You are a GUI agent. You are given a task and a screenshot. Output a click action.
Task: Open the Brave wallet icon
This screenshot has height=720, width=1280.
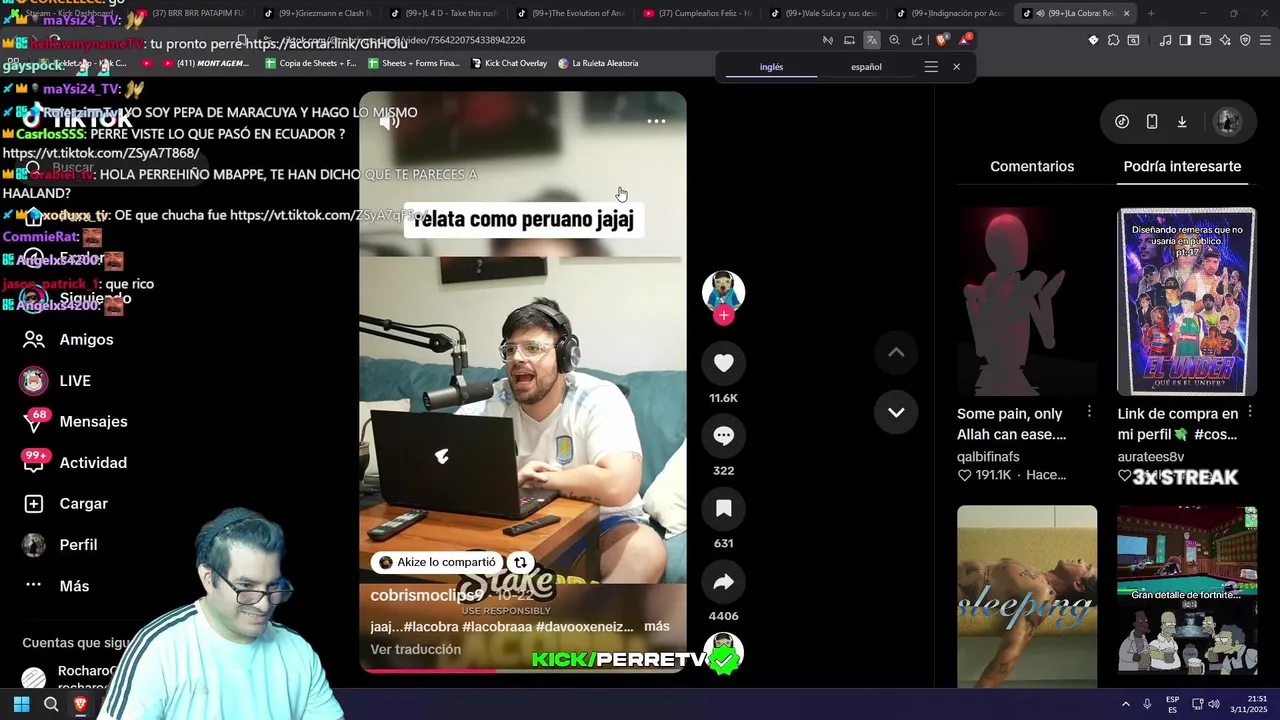coord(1205,40)
